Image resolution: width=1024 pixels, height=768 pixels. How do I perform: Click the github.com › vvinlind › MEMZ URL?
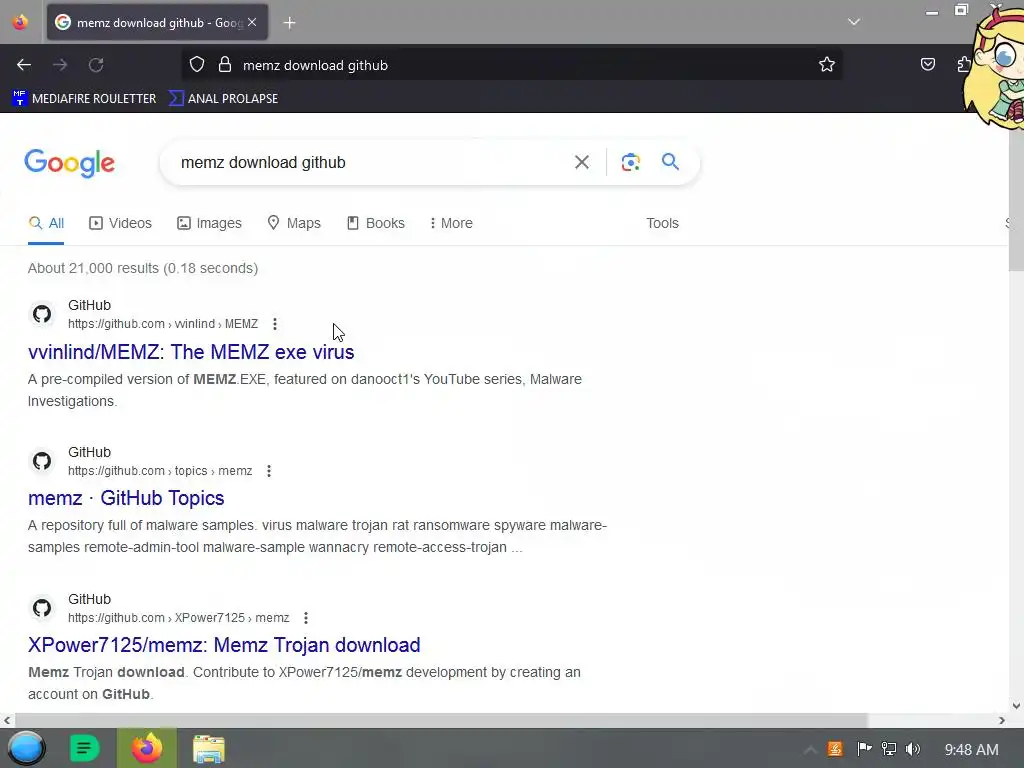[163, 324]
